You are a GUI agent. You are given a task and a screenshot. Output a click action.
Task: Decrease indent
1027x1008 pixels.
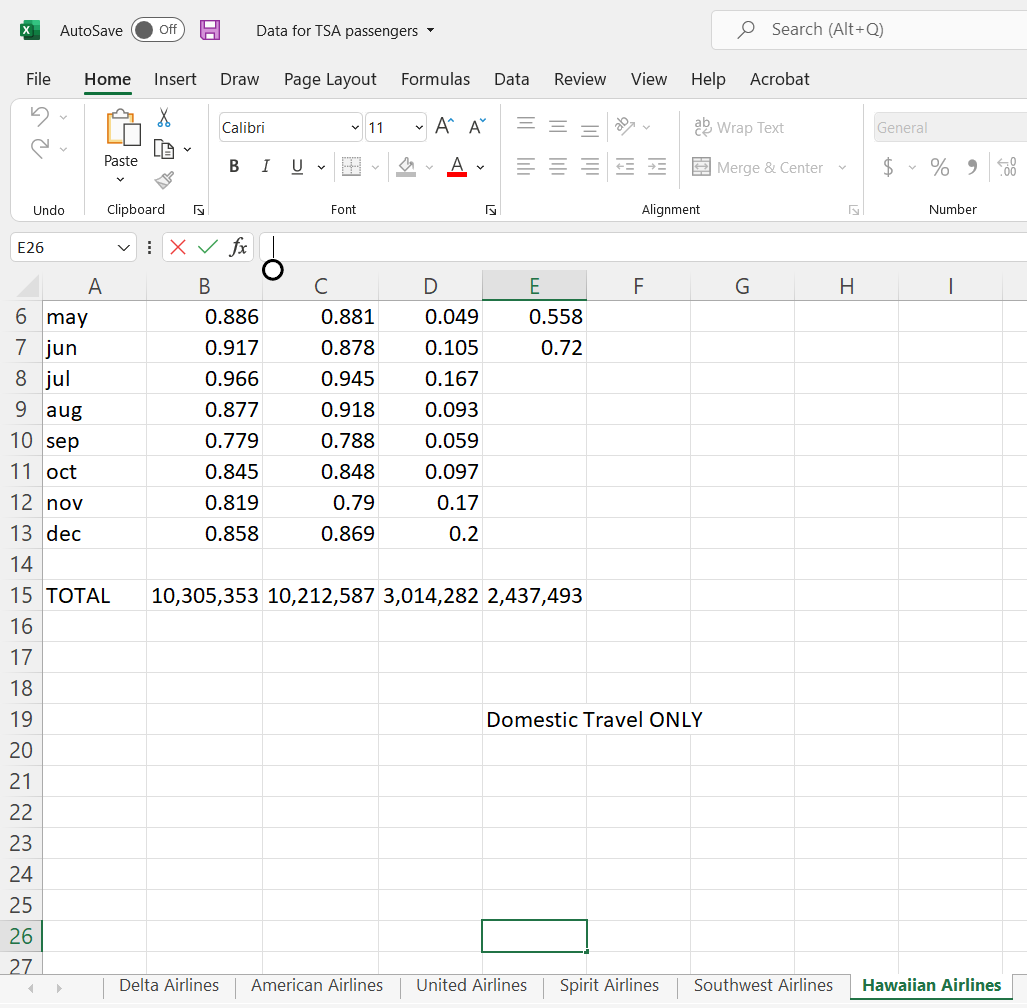click(625, 167)
